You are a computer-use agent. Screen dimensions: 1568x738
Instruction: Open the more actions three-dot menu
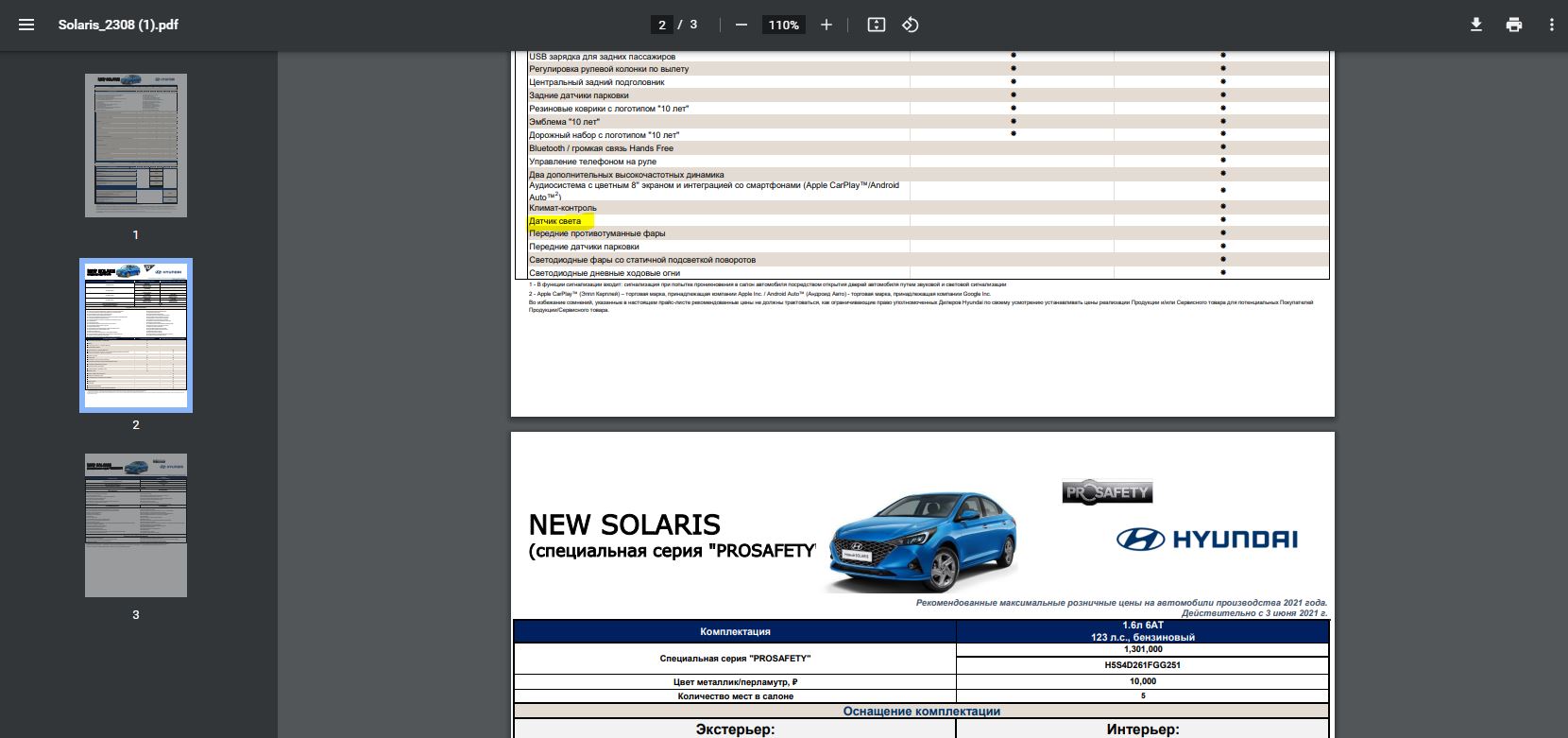[x=1551, y=25]
